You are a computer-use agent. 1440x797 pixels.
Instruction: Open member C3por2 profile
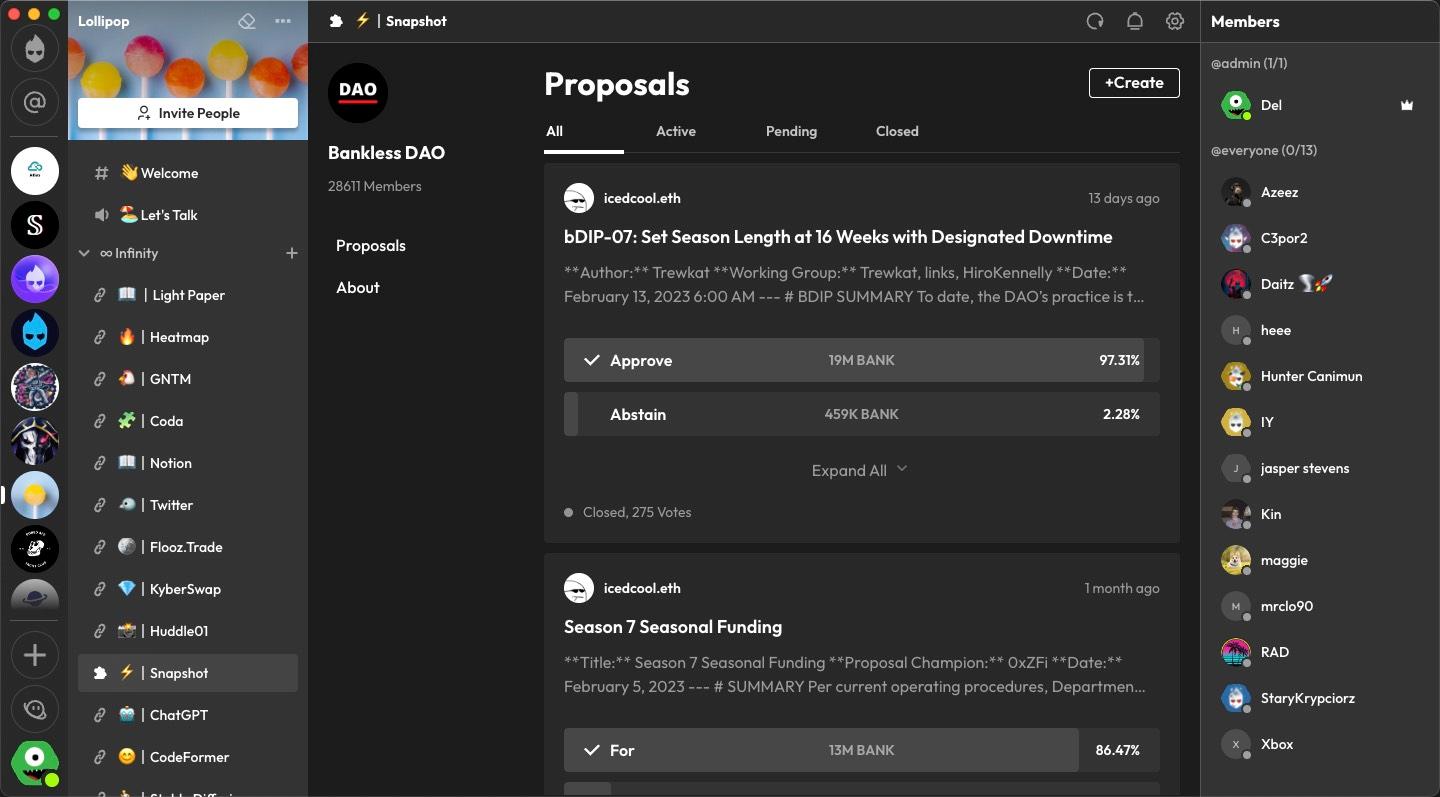click(1320, 238)
